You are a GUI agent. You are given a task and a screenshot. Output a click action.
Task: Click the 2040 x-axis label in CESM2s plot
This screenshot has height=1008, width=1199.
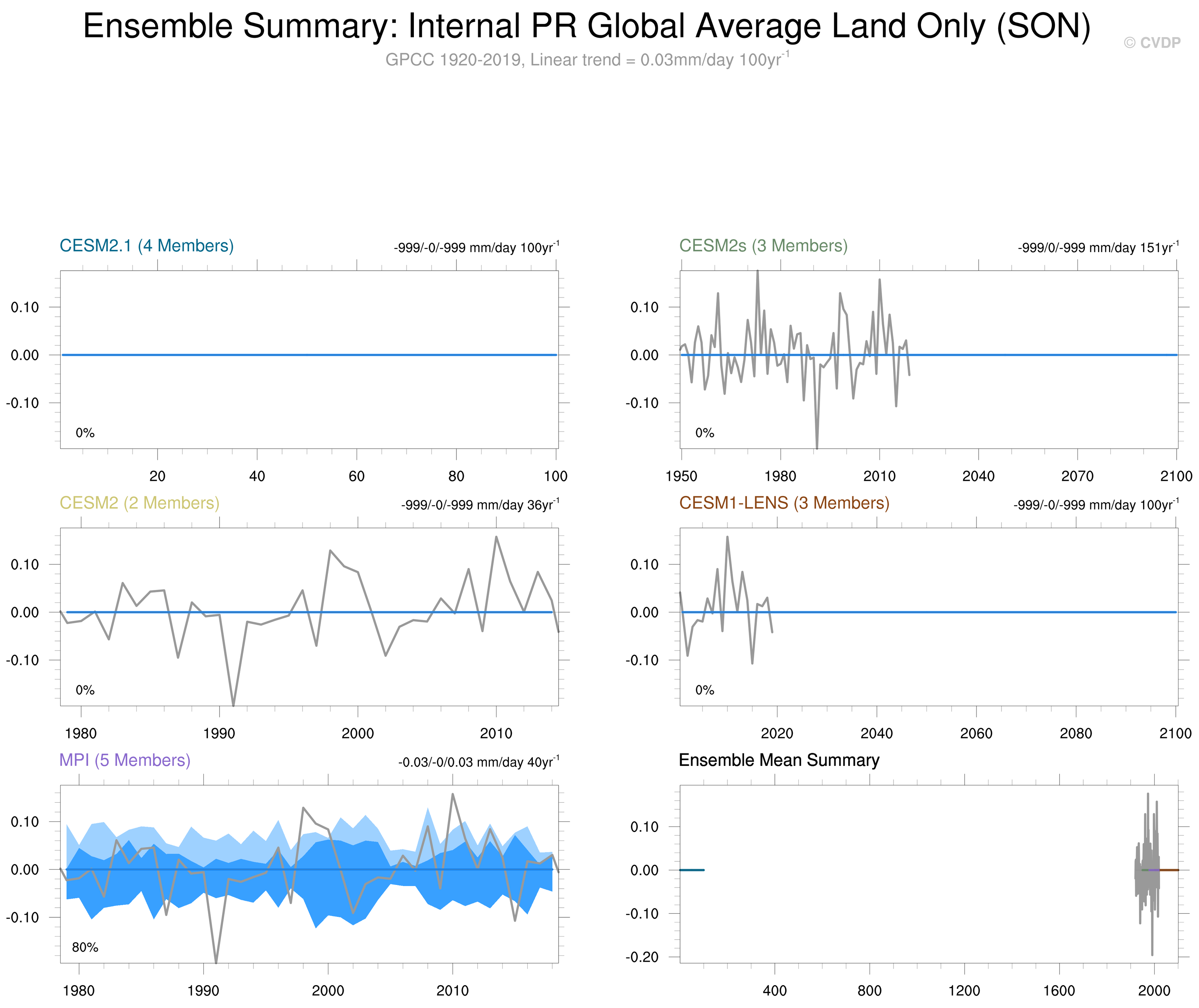coord(978,476)
